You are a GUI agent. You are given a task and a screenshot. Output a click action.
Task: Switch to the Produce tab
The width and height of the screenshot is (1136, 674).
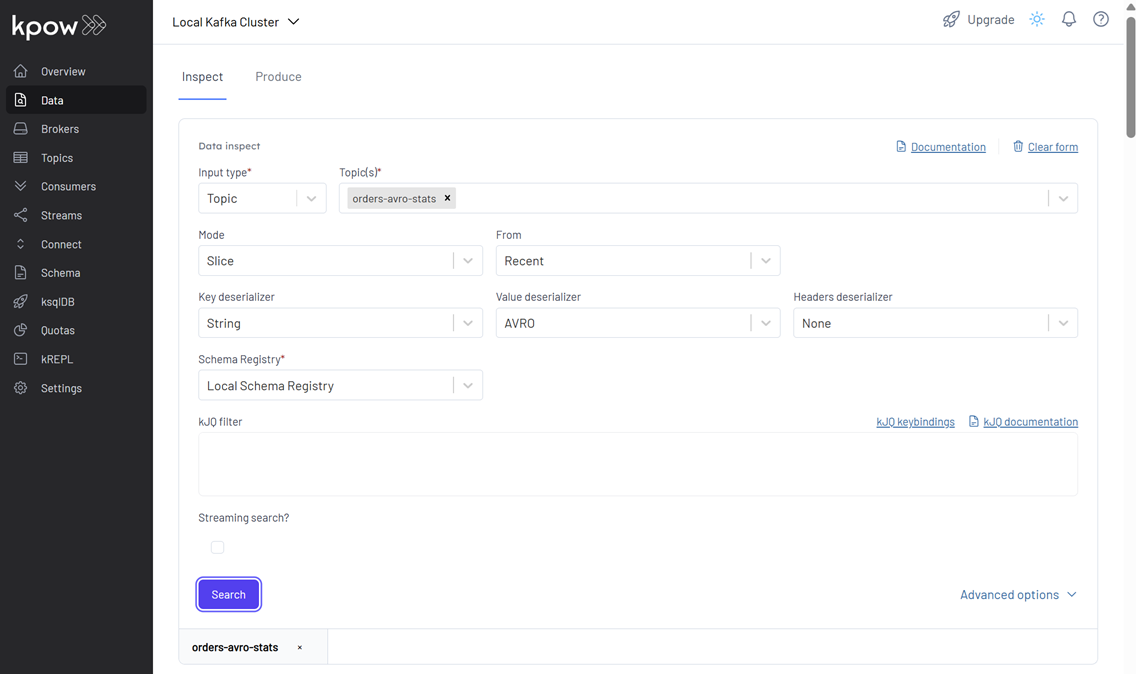pyautogui.click(x=278, y=77)
